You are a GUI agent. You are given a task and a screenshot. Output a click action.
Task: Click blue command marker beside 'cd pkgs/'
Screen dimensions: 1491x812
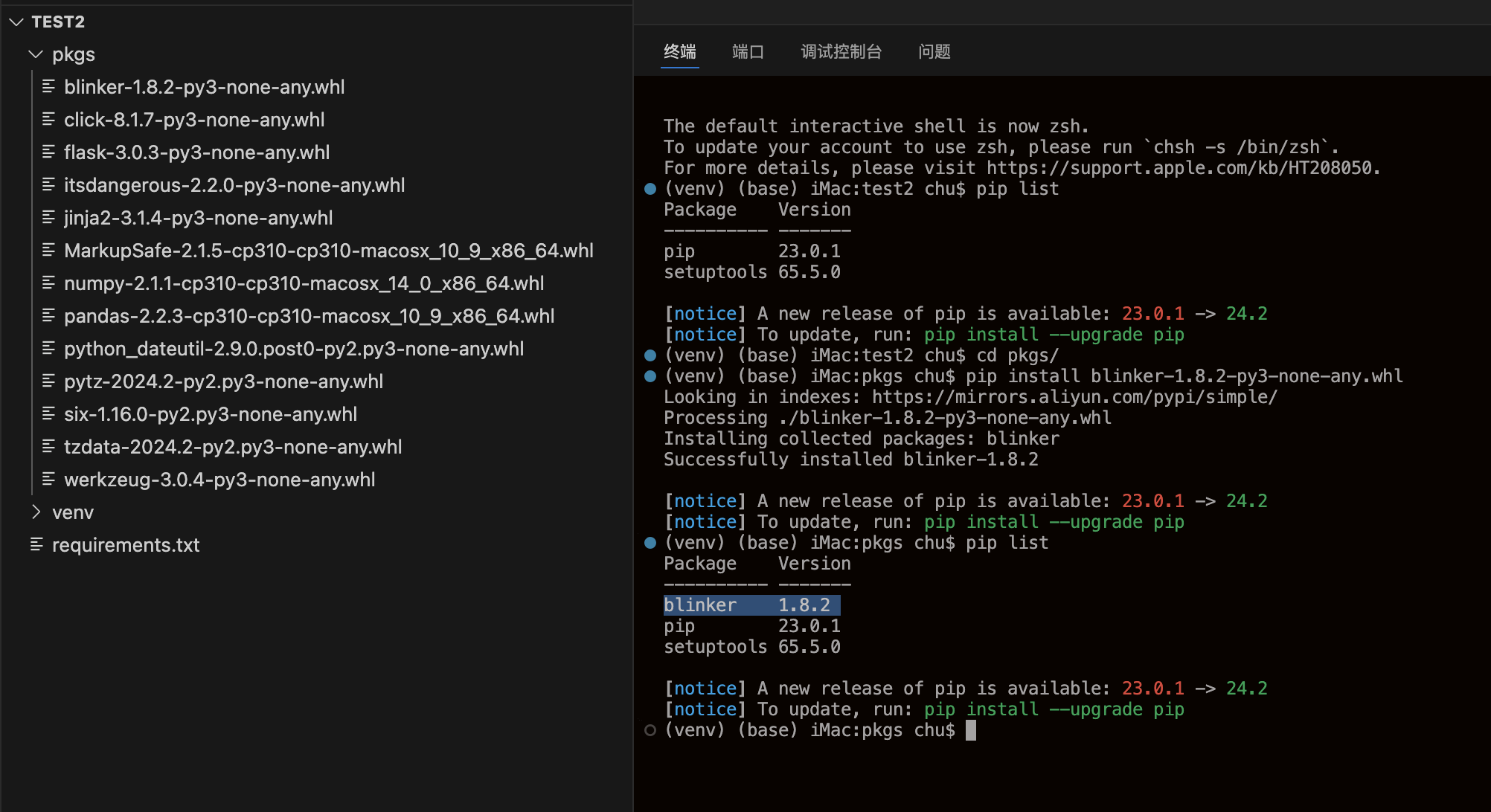click(x=650, y=355)
